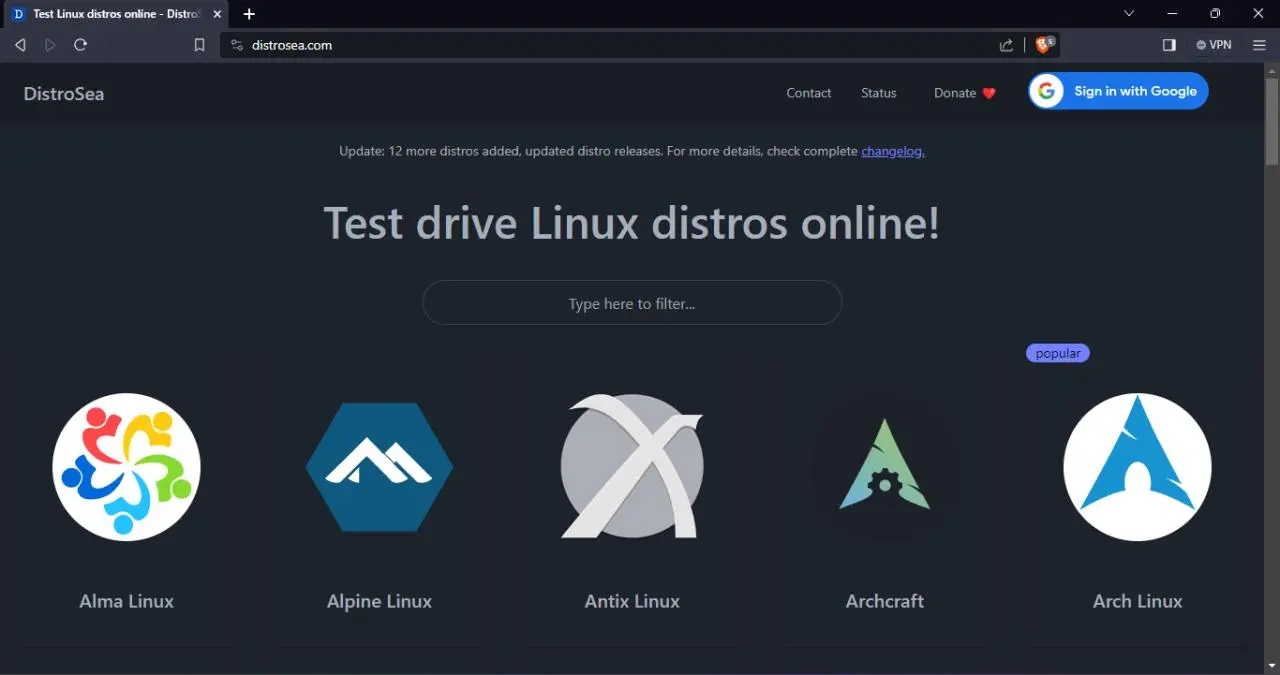The width and height of the screenshot is (1280, 675).
Task: Click the browser back arrow
Action: 20,45
